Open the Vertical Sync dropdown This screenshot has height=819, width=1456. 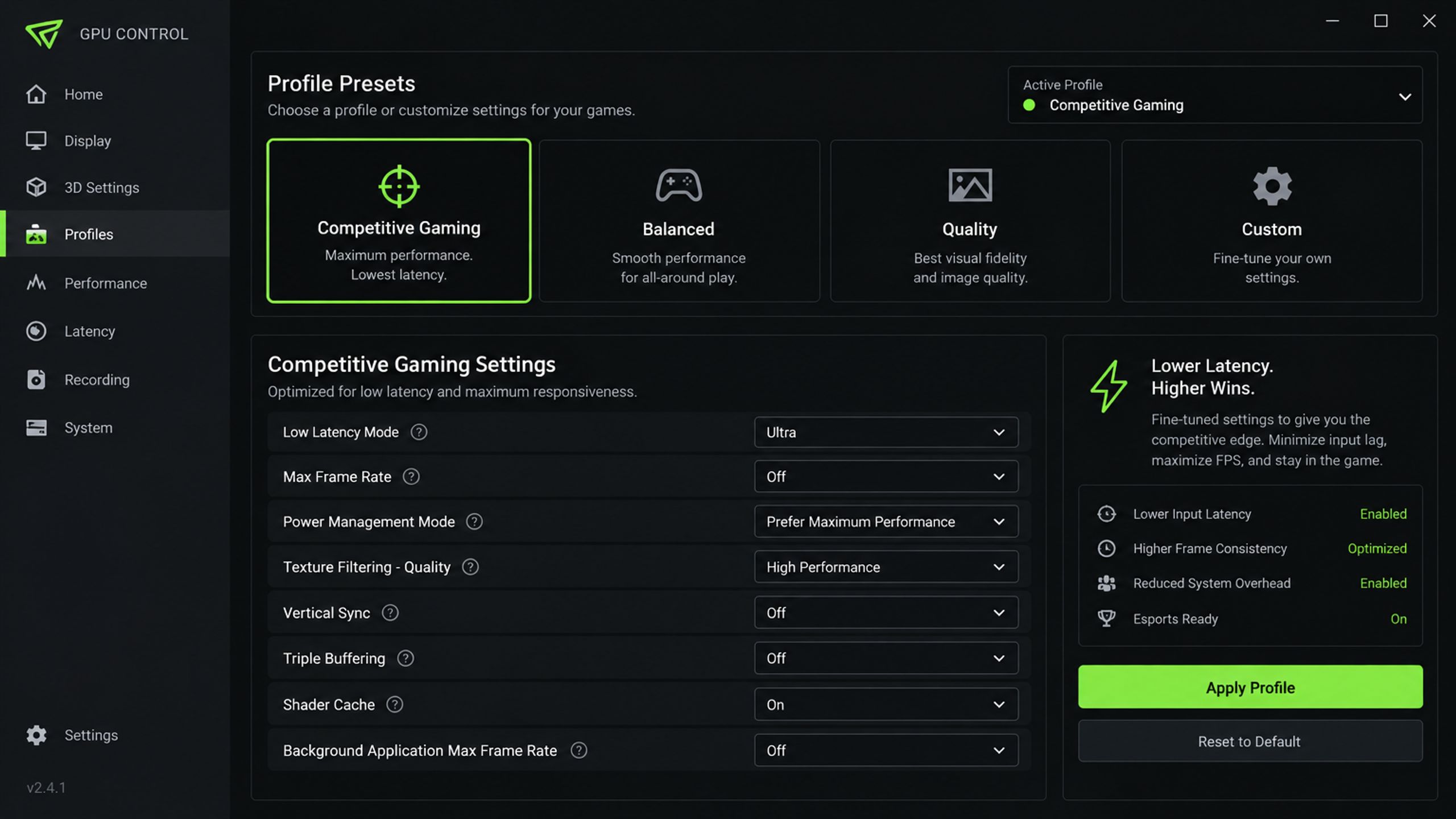(x=886, y=613)
